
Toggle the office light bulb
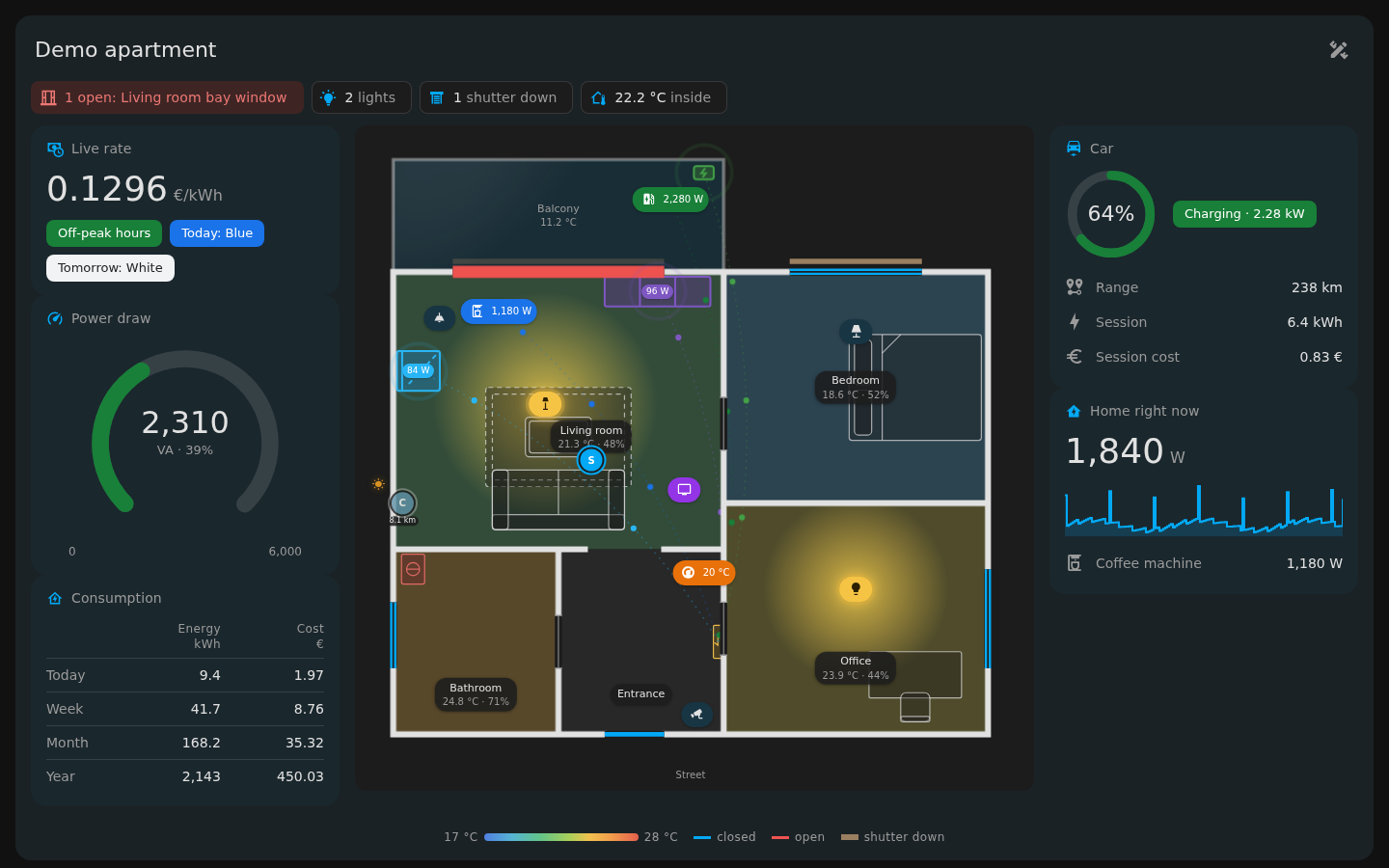click(856, 588)
